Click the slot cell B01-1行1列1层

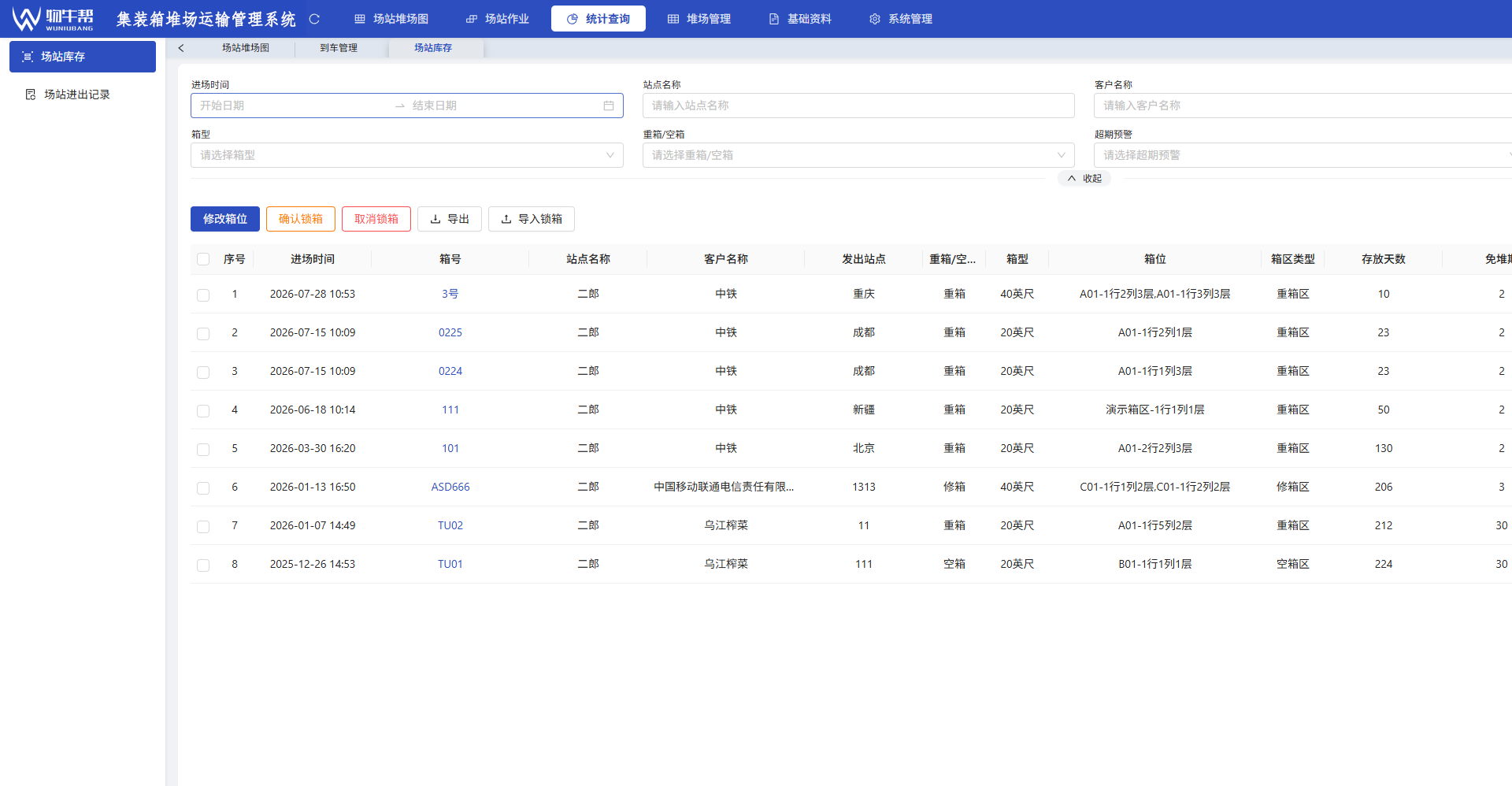1155,564
